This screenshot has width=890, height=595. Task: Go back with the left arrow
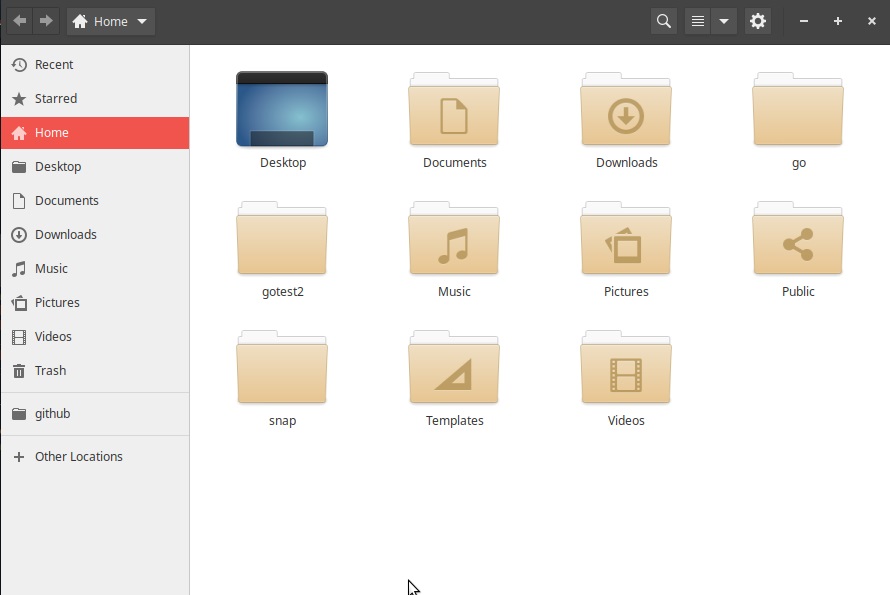pyautogui.click(x=19, y=21)
